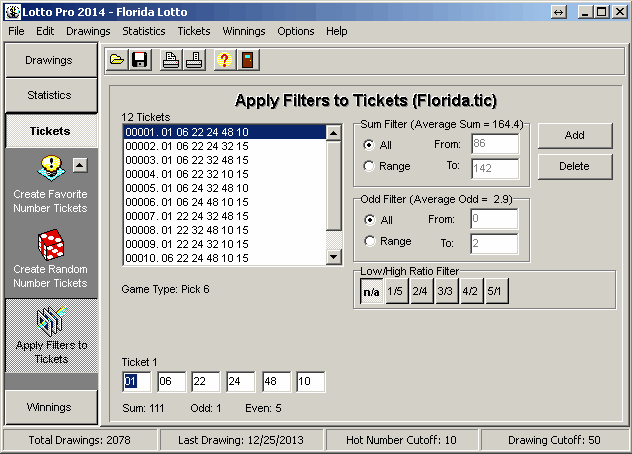Select All radio in Sum Filter

(x=368, y=145)
